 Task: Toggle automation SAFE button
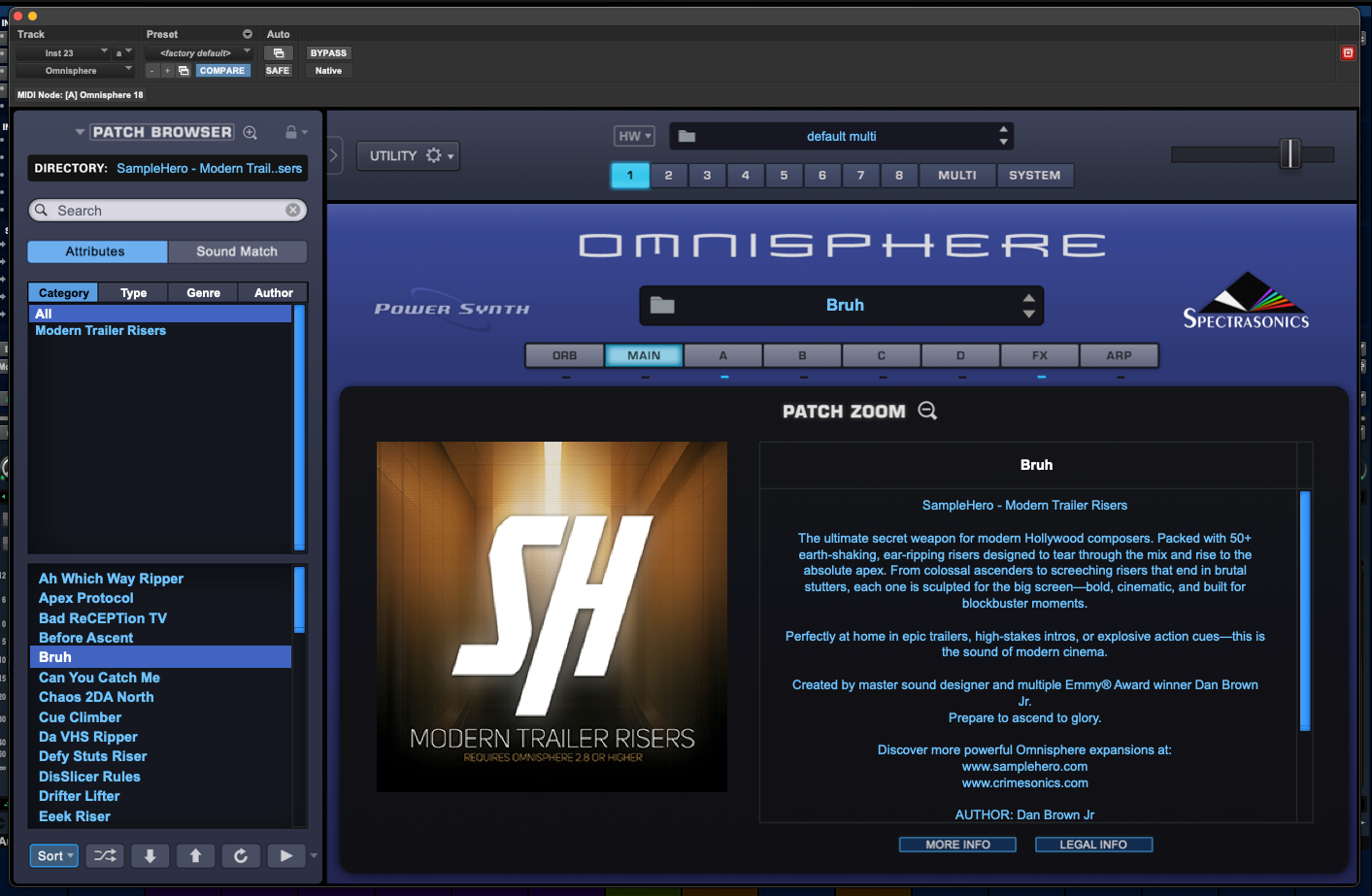278,71
